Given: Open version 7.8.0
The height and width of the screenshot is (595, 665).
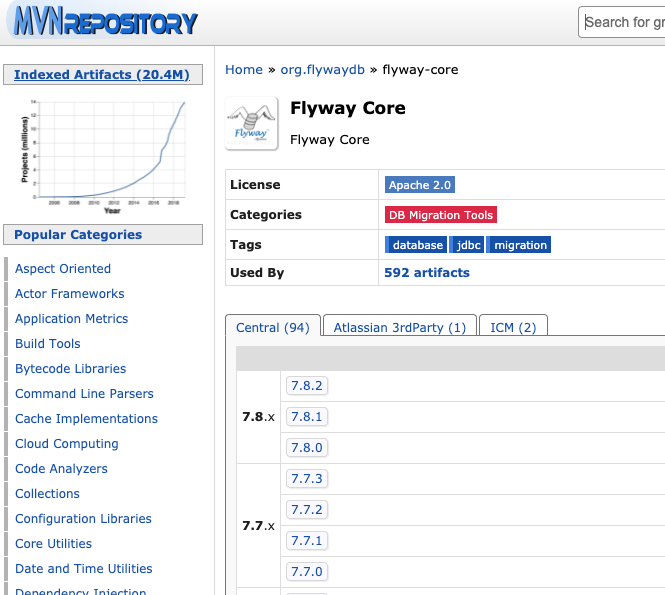Looking at the screenshot, I should [x=307, y=447].
